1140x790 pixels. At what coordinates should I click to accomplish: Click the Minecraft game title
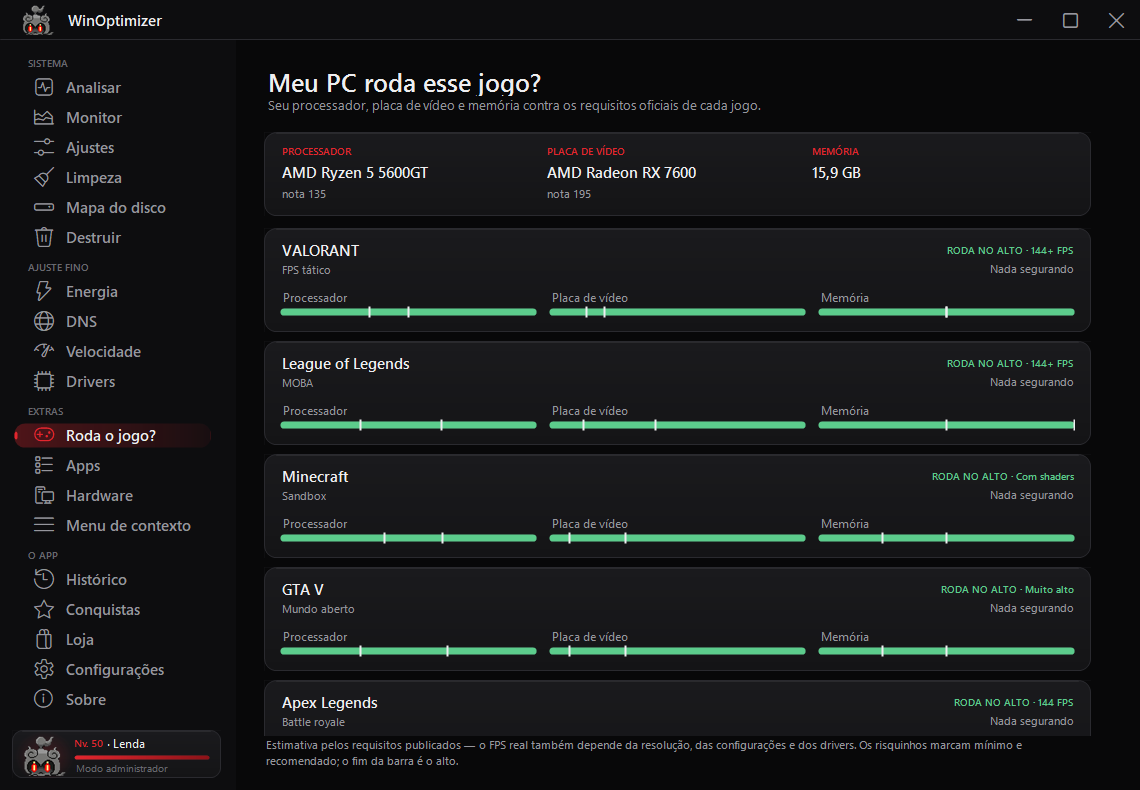click(x=315, y=477)
